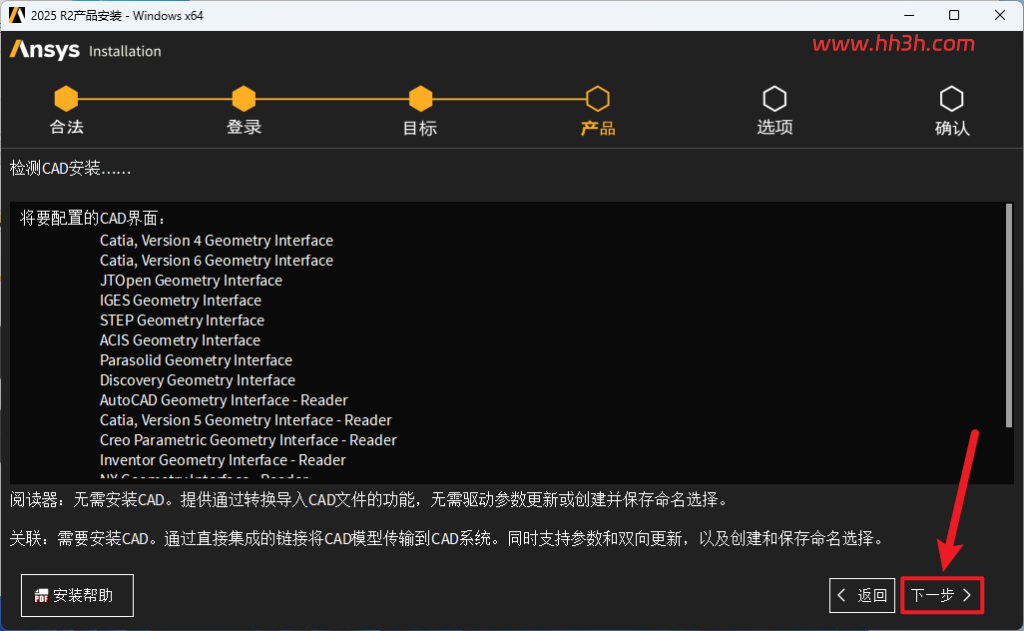Click the 确认 step label
Image resolution: width=1024 pixels, height=631 pixels.
coord(952,127)
